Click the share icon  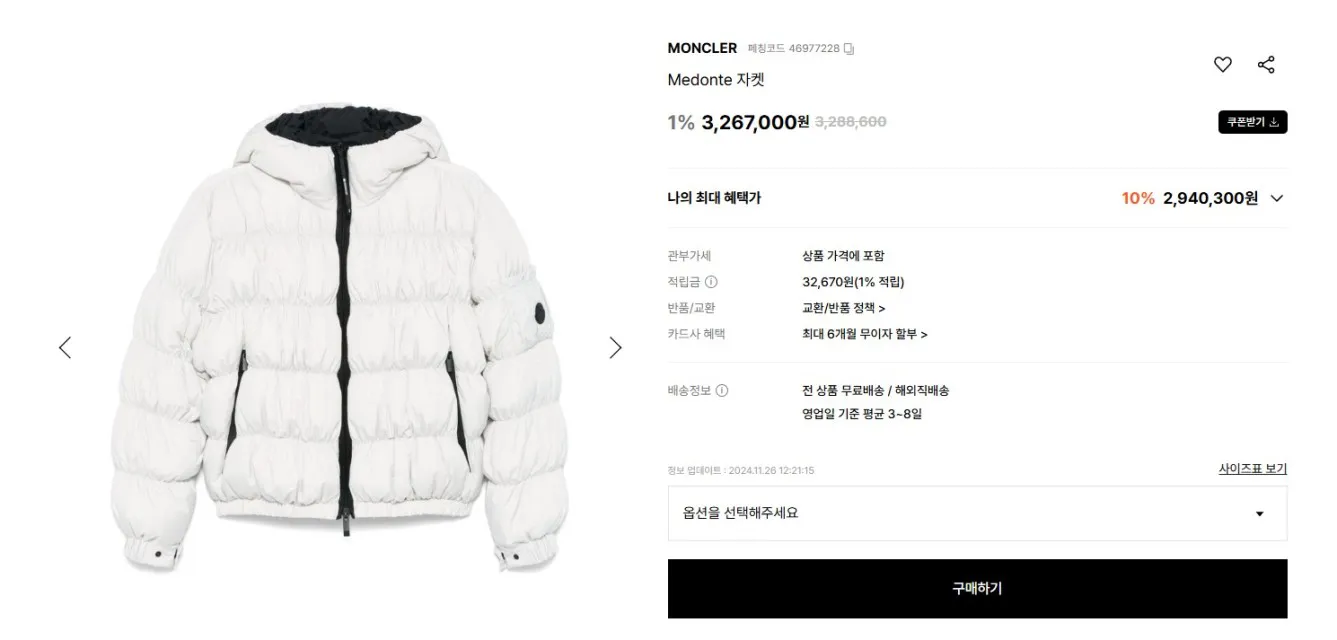pyautogui.click(x=1266, y=65)
